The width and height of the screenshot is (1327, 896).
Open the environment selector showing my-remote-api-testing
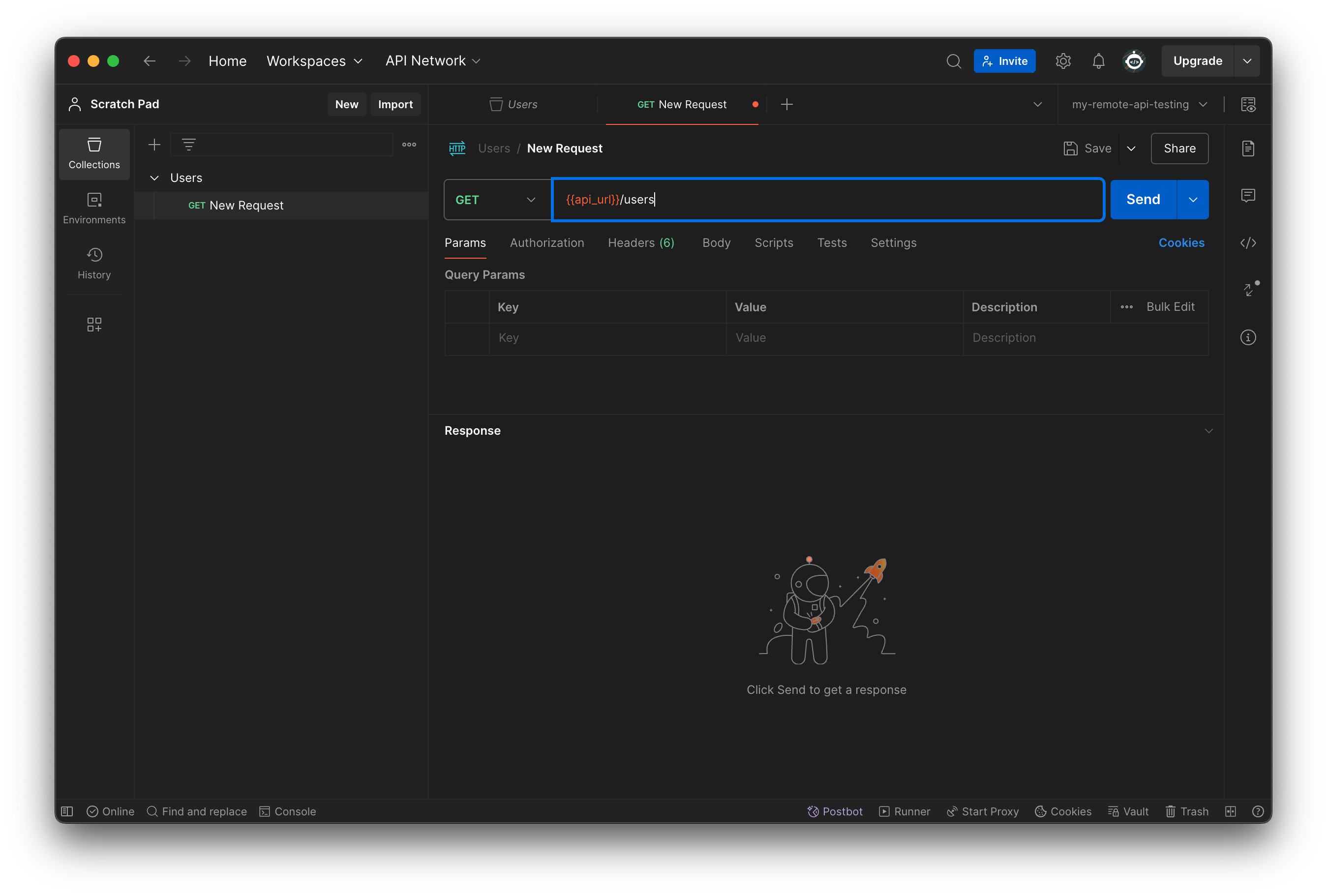click(x=1140, y=104)
